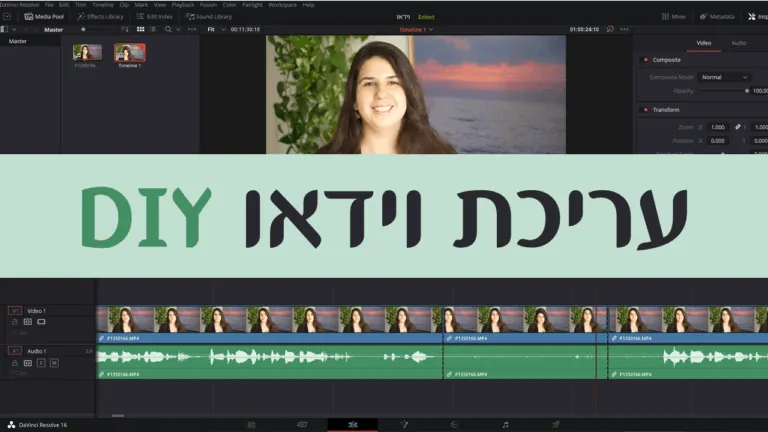Open the media pool three-dot options menu
The height and width of the screenshot is (432, 768).
pyautogui.click(x=192, y=29)
